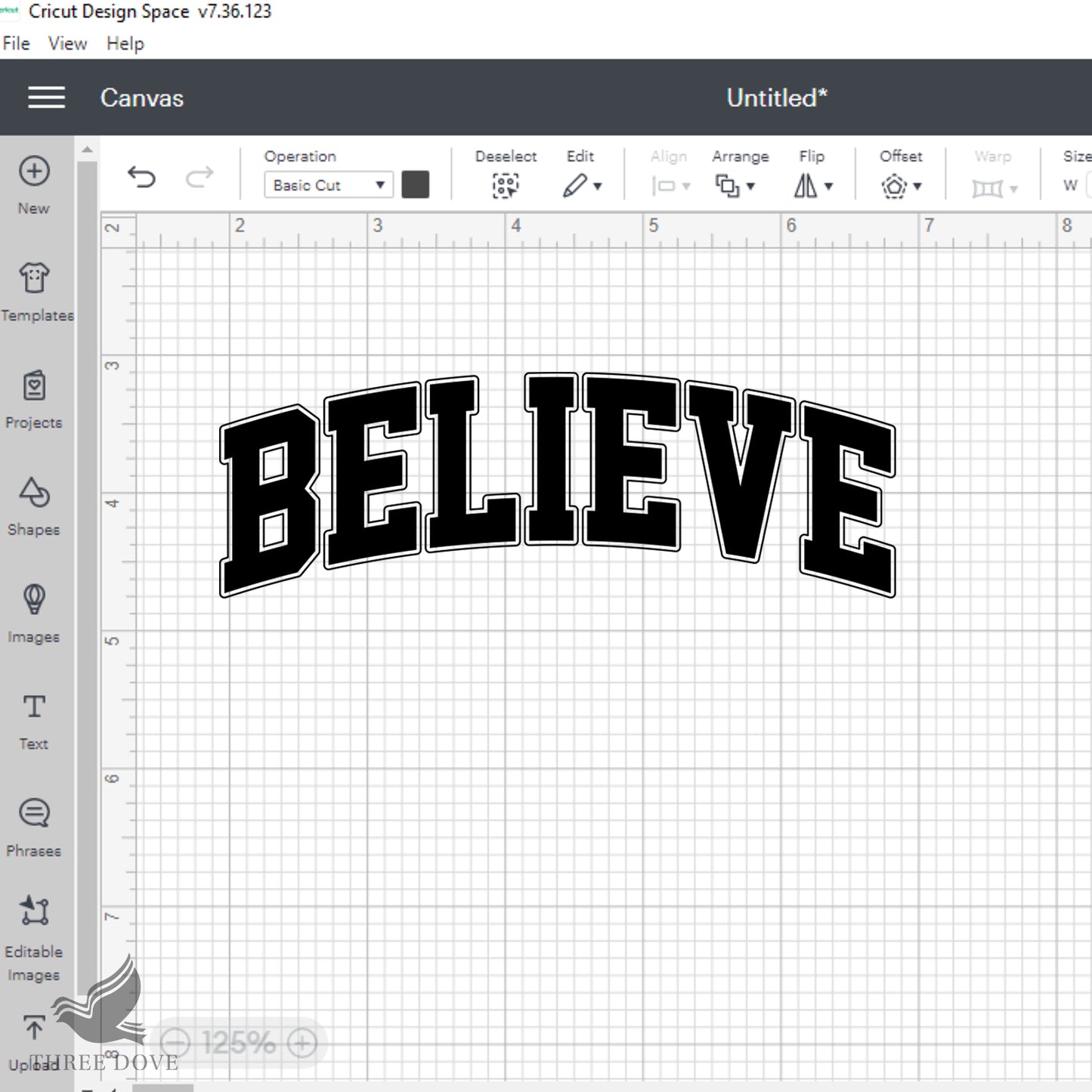Viewport: 1092px width, 1092px height.
Task: Open the Images panel
Action: [34, 599]
